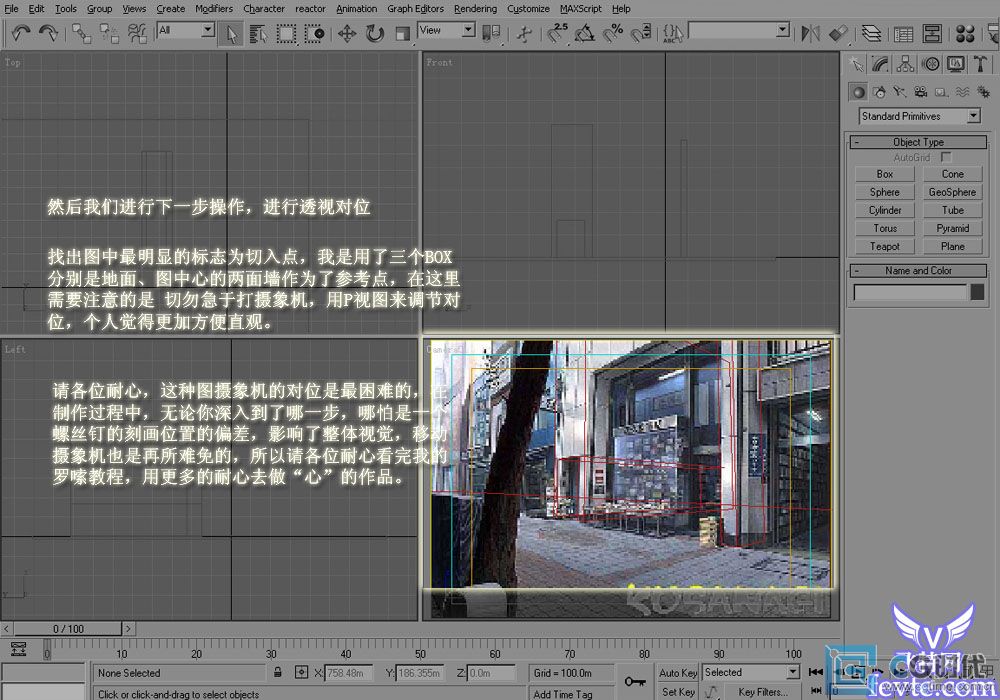Click the Mirror tool icon

click(x=811, y=33)
